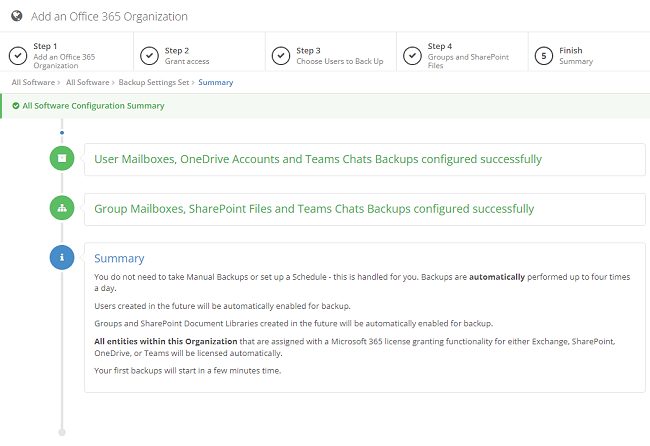Click the Step 2 checkmark circle
The height and width of the screenshot is (446, 650).
(x=149, y=56)
